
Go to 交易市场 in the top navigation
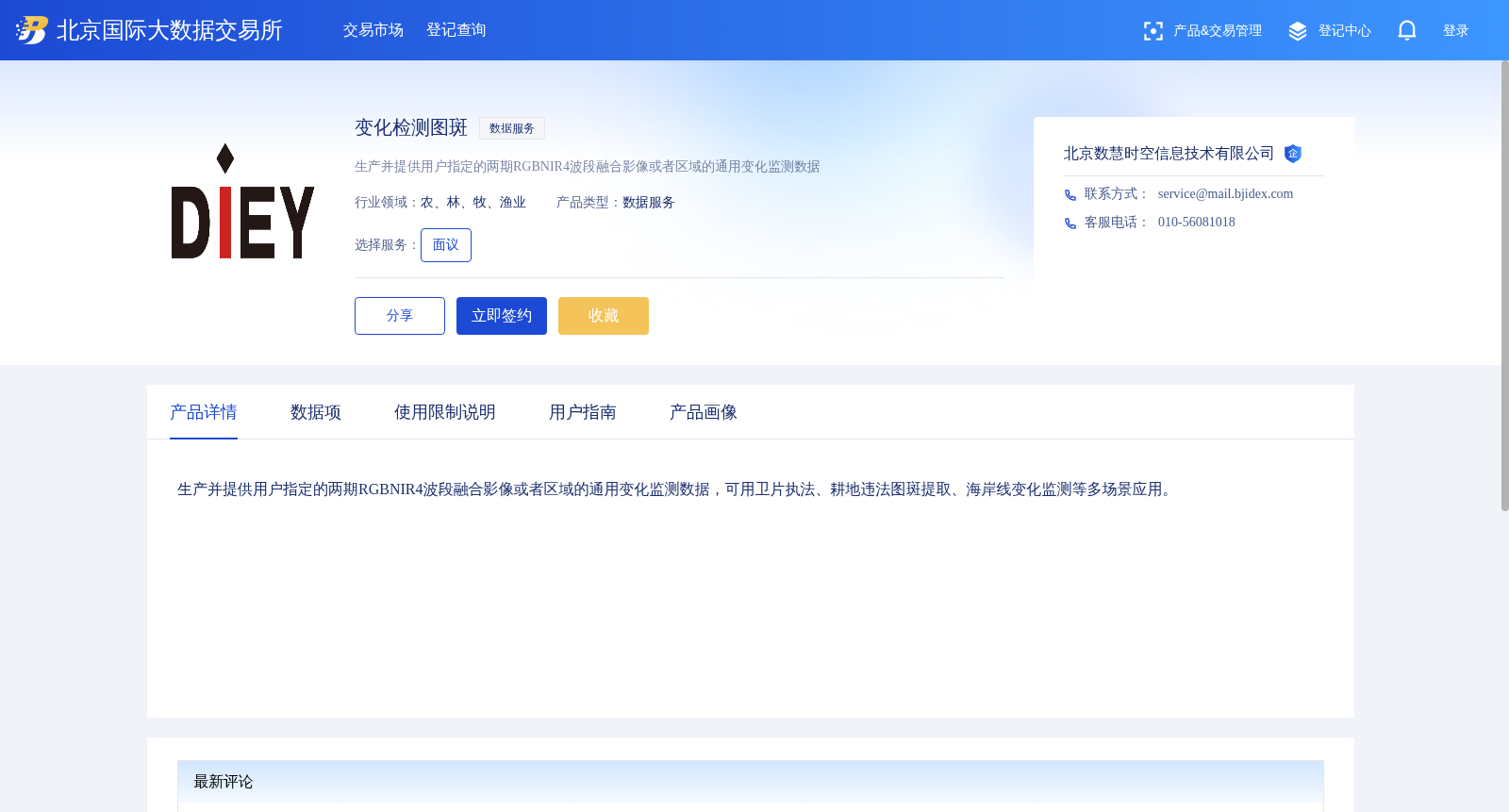coord(373,30)
